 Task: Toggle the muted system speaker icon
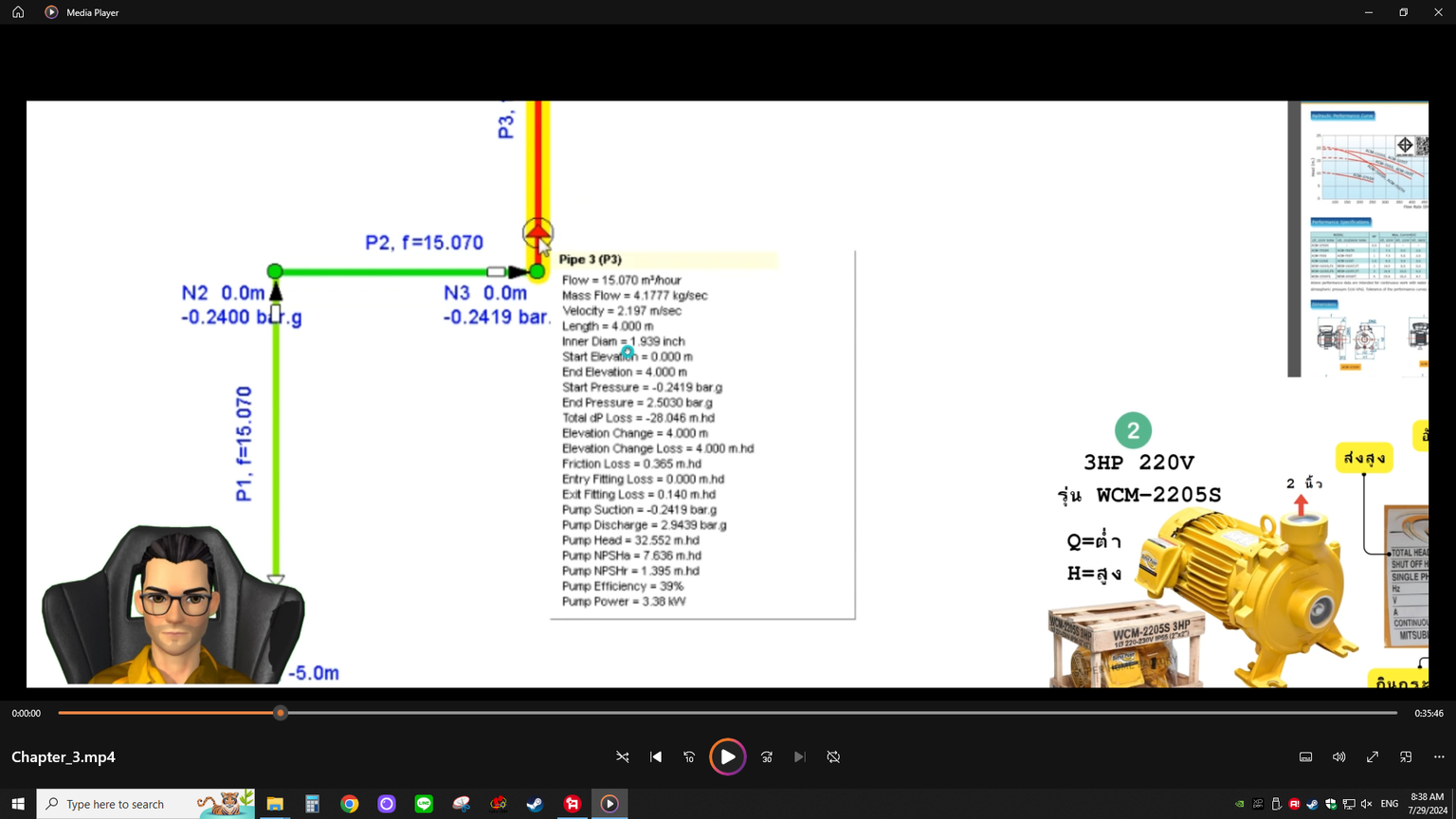[1366, 804]
